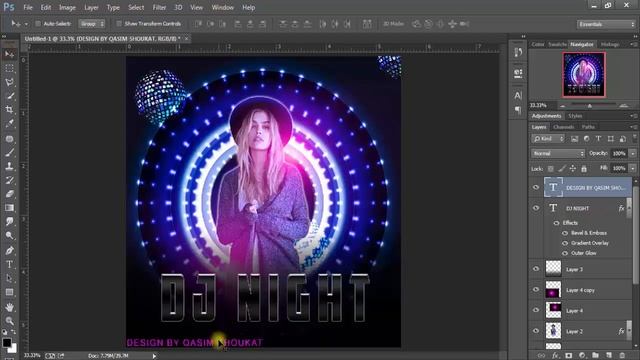Click the lock position icon
This screenshot has height=360, width=640.
coord(573,169)
